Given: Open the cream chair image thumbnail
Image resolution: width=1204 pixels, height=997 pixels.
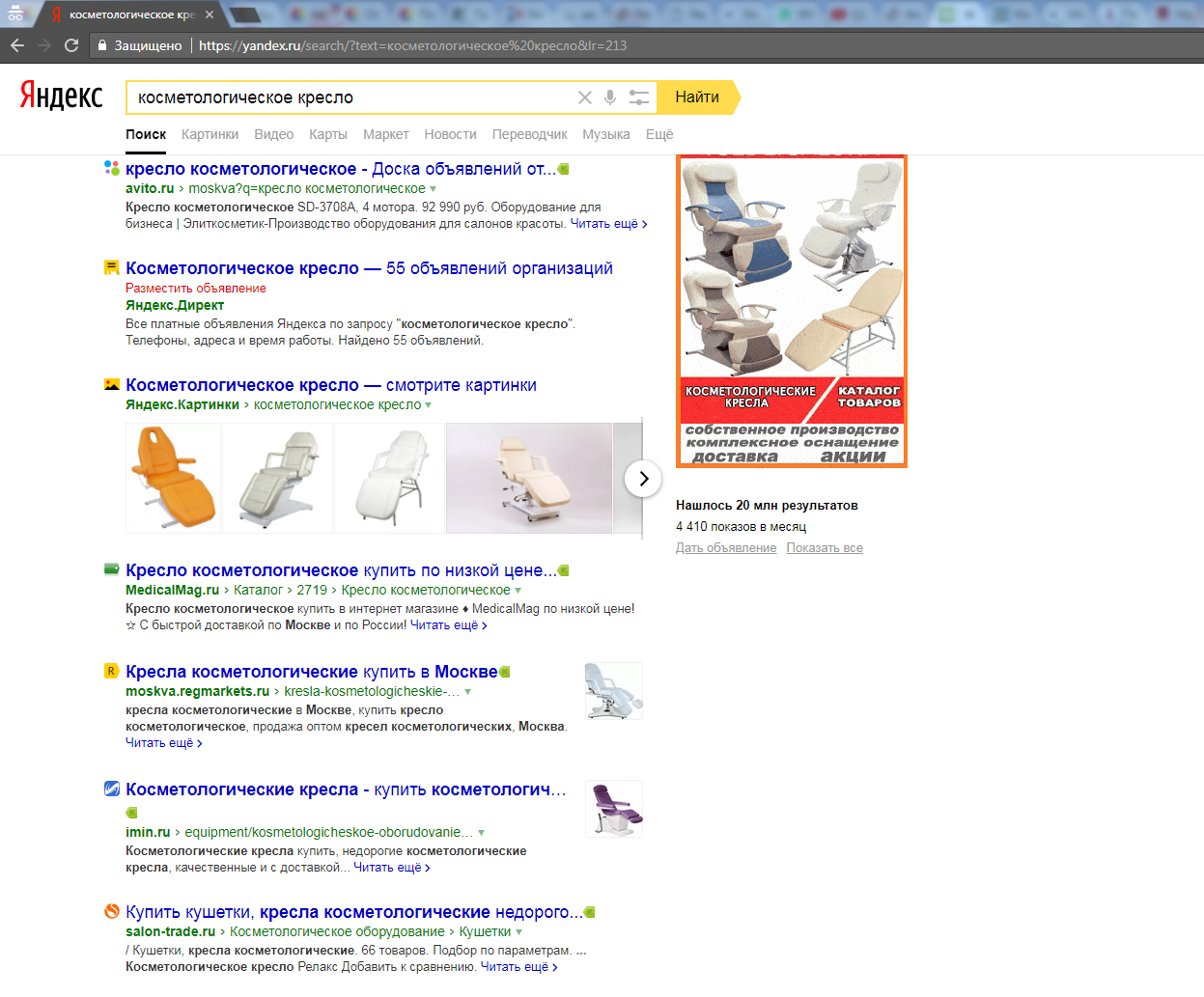Looking at the screenshot, I should pyautogui.click(x=529, y=478).
